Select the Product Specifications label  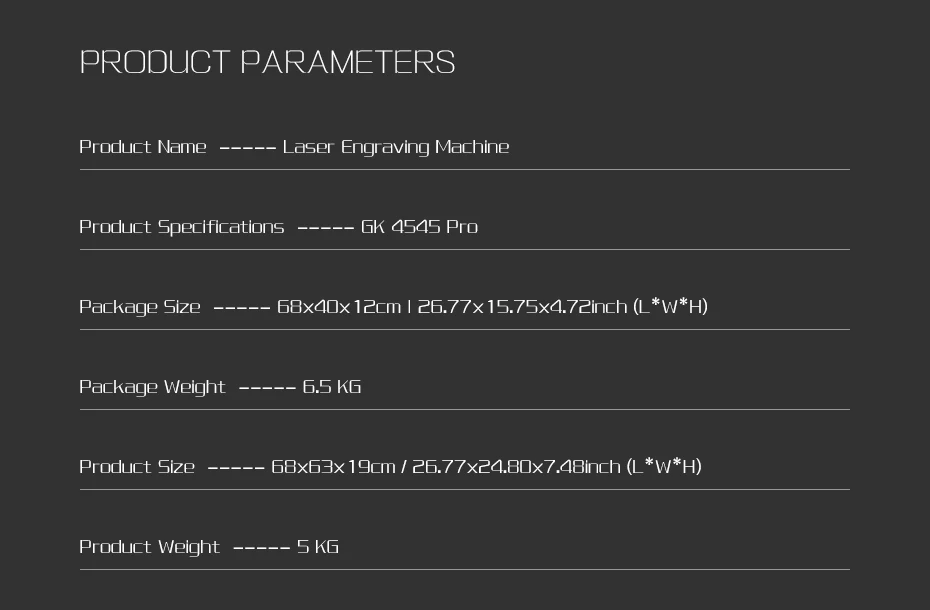coord(181,227)
